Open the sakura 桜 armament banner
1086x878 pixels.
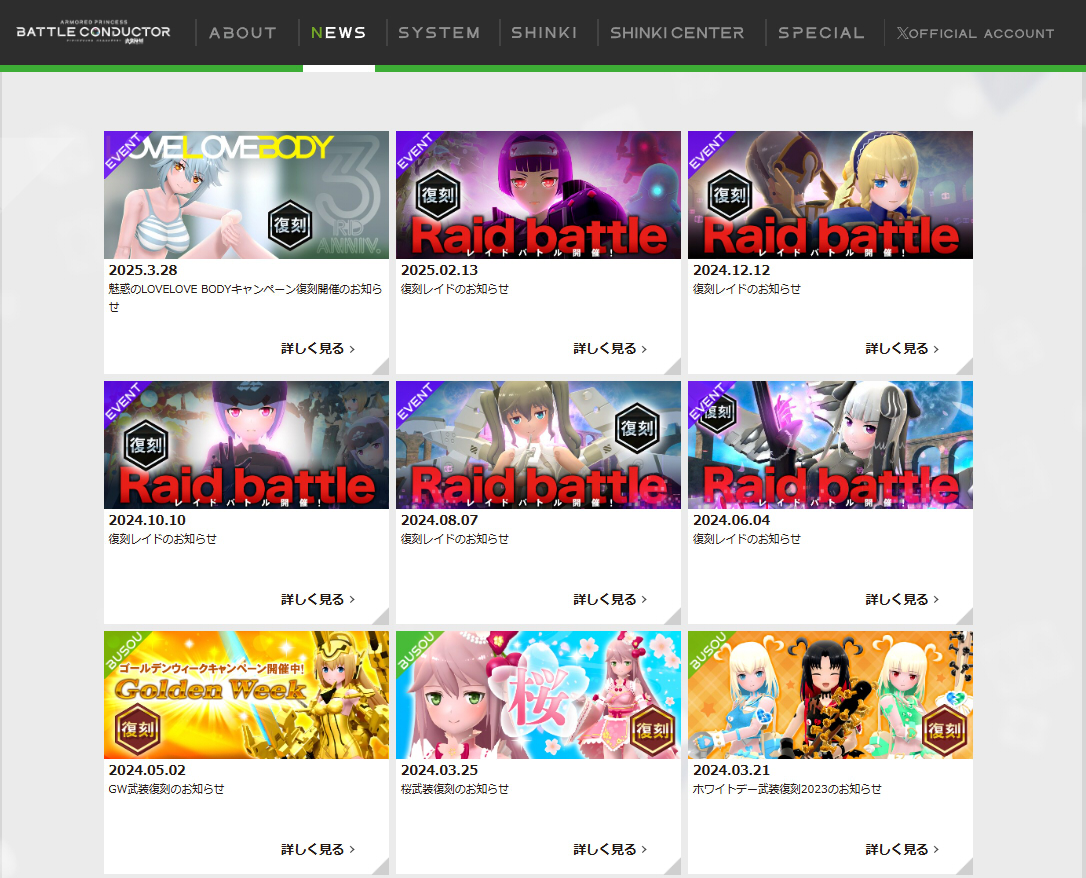coord(538,695)
